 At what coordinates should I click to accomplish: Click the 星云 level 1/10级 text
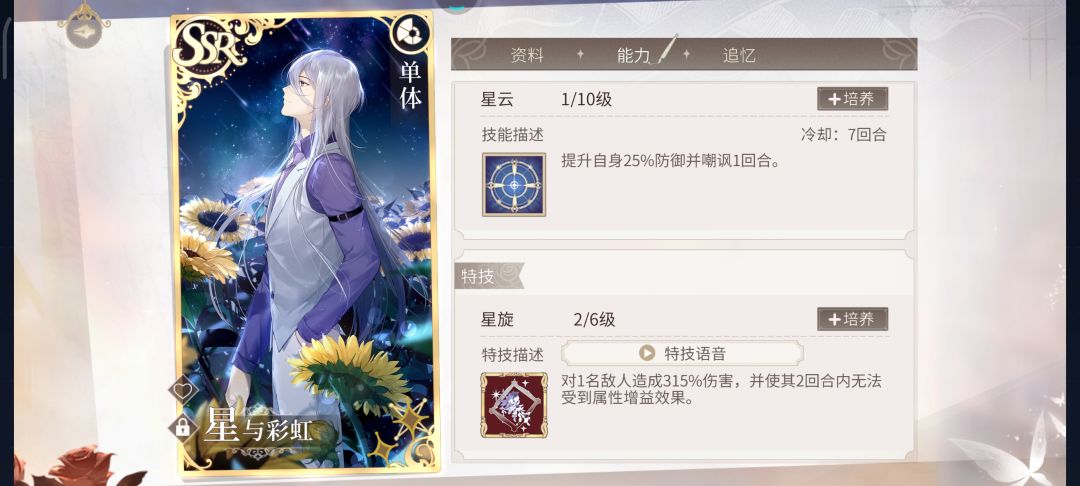[x=586, y=99]
